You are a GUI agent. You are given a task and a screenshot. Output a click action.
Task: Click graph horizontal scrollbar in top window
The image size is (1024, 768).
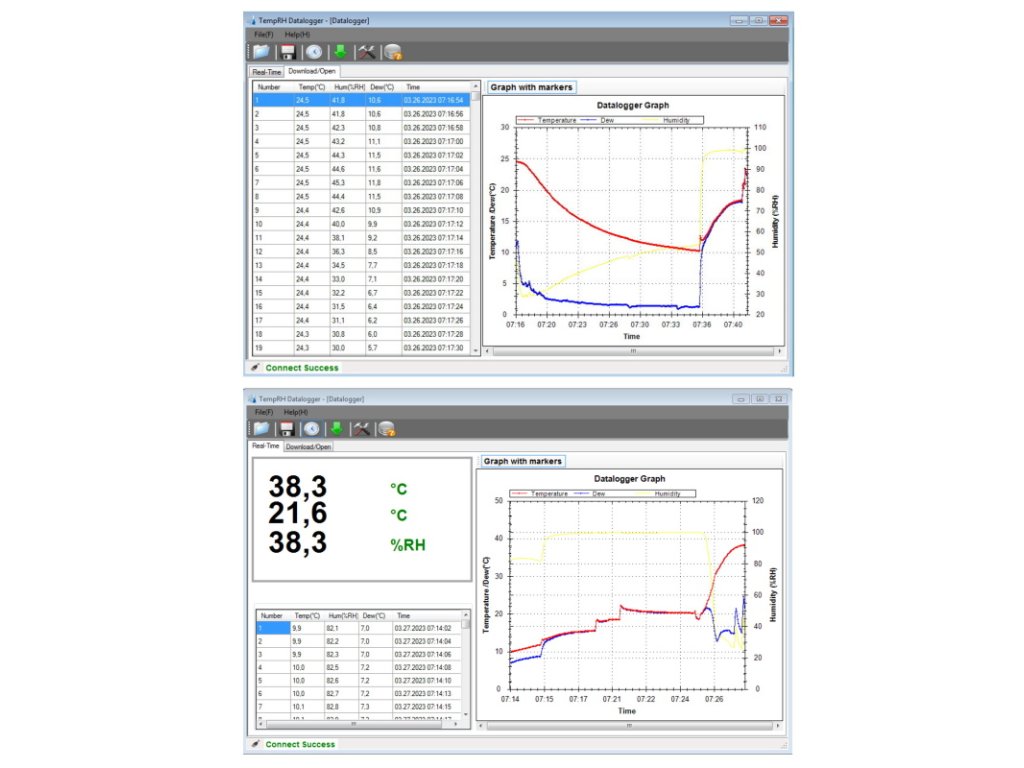point(633,351)
